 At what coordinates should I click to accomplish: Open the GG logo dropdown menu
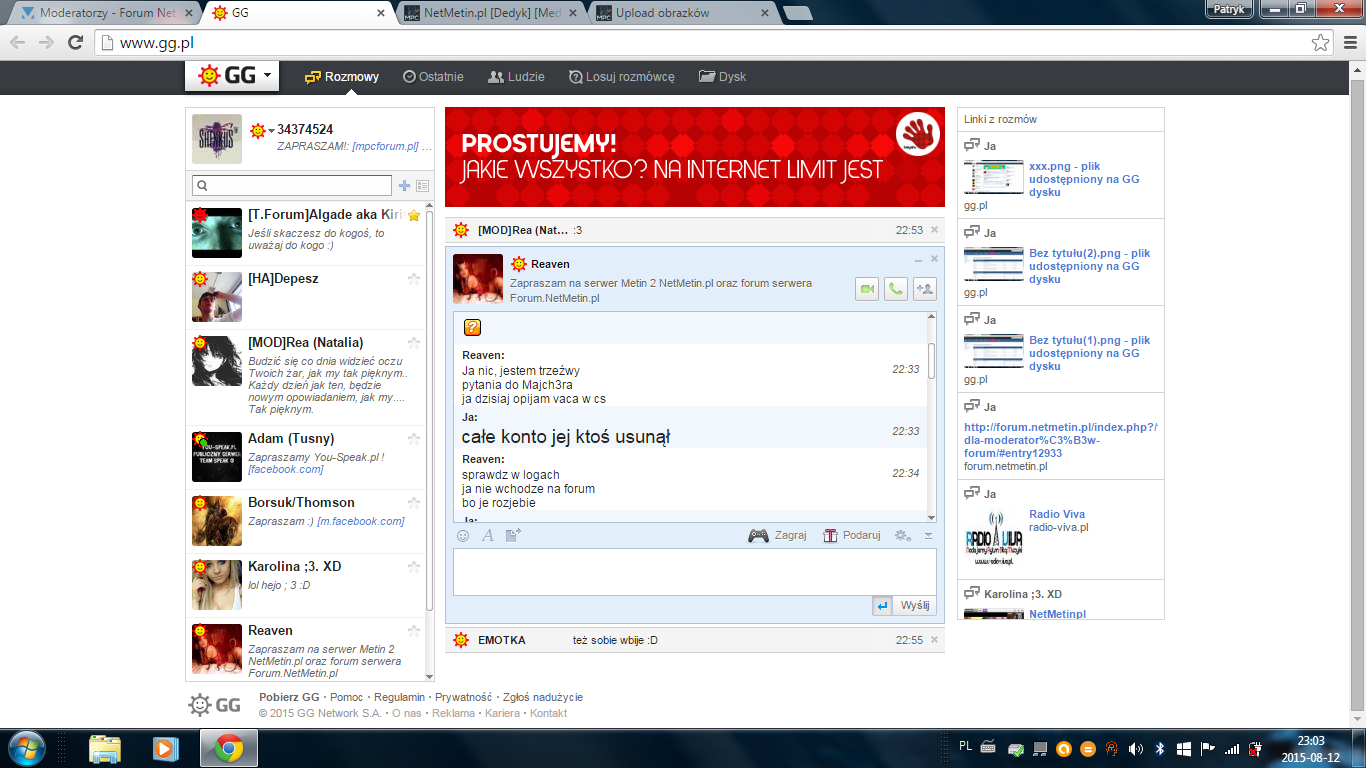[x=232, y=76]
